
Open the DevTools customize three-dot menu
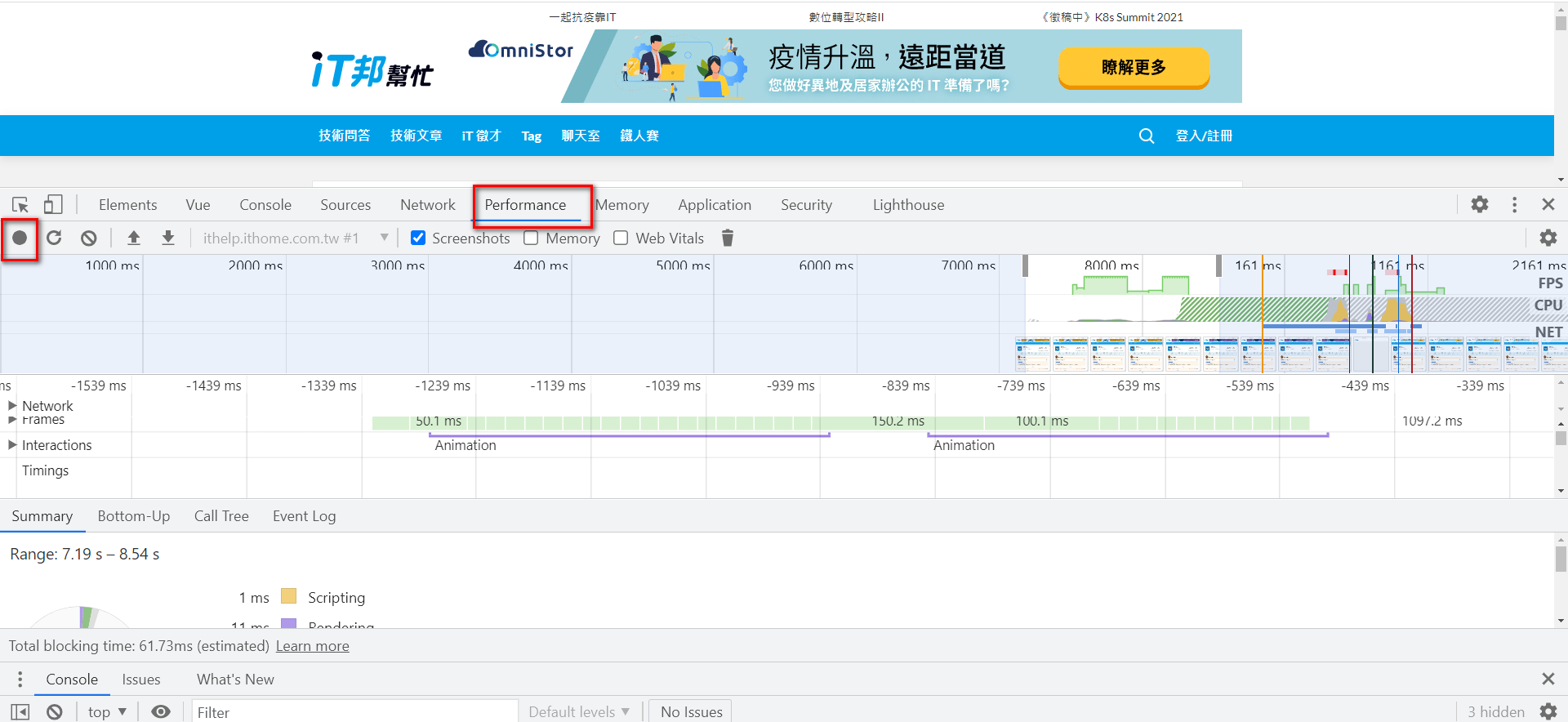click(1514, 204)
